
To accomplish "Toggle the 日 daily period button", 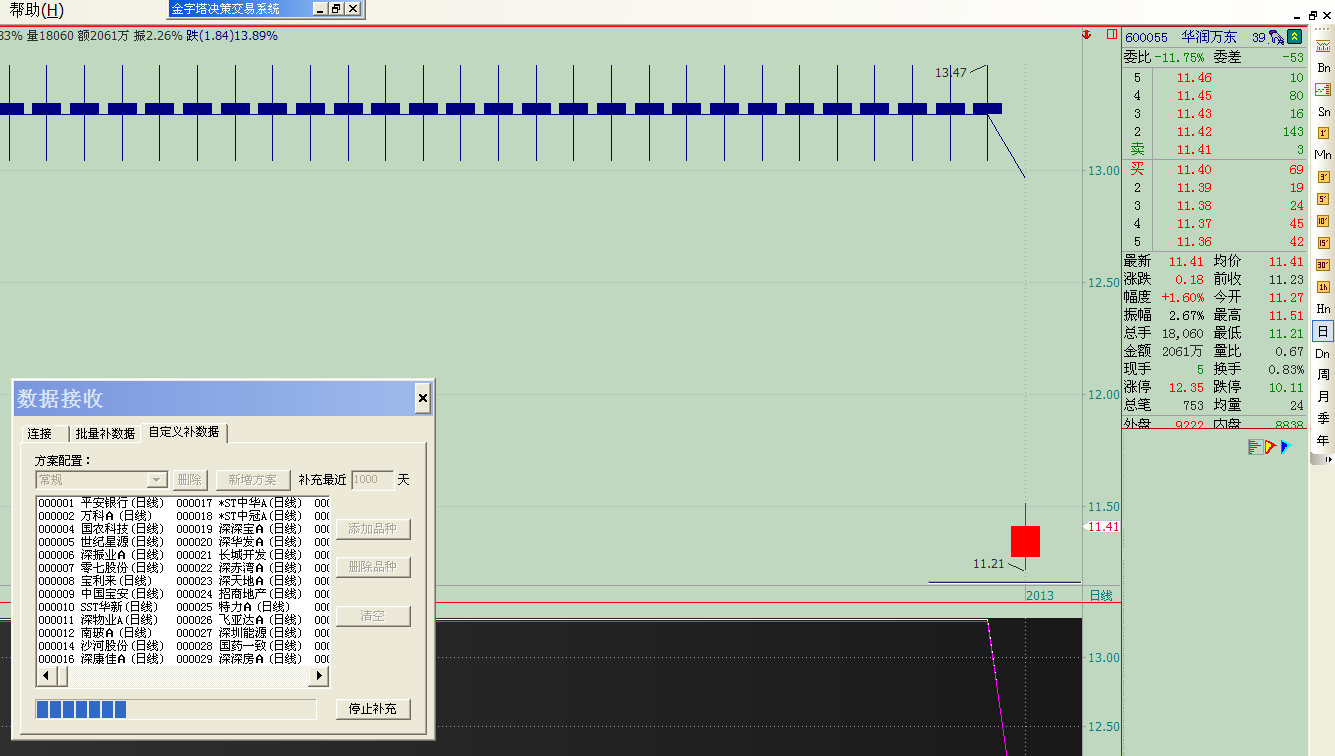I will (1322, 331).
